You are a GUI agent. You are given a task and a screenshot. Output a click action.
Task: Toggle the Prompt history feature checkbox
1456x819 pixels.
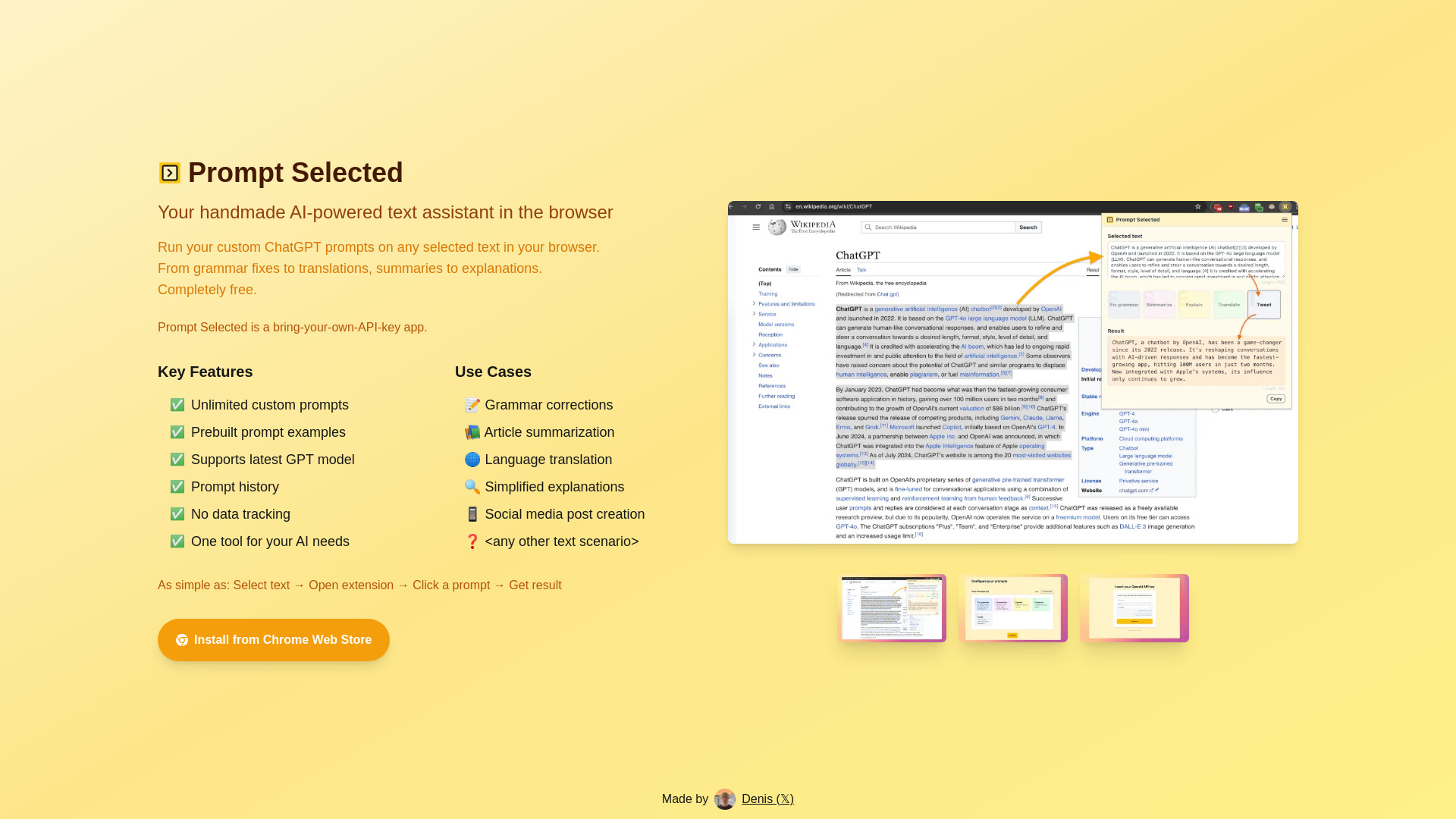point(177,486)
